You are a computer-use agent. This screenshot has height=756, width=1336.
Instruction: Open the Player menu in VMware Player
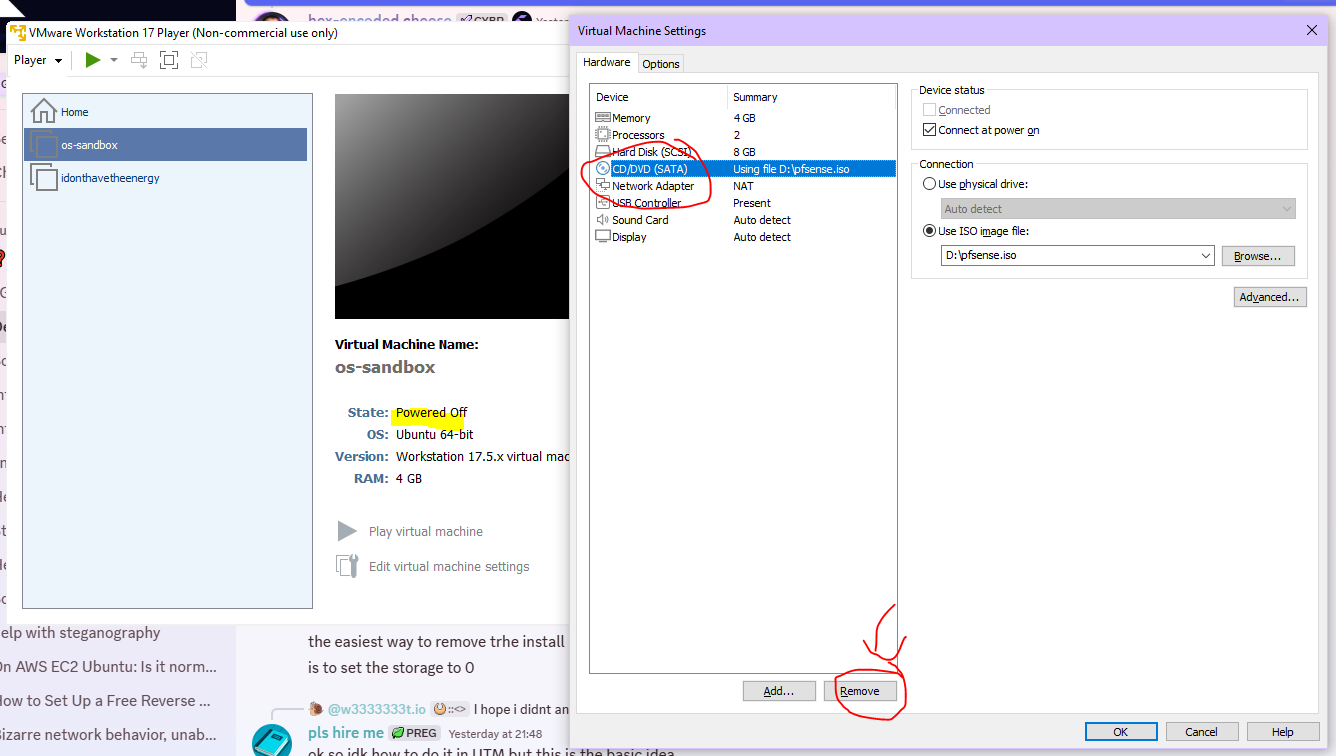click(38, 60)
